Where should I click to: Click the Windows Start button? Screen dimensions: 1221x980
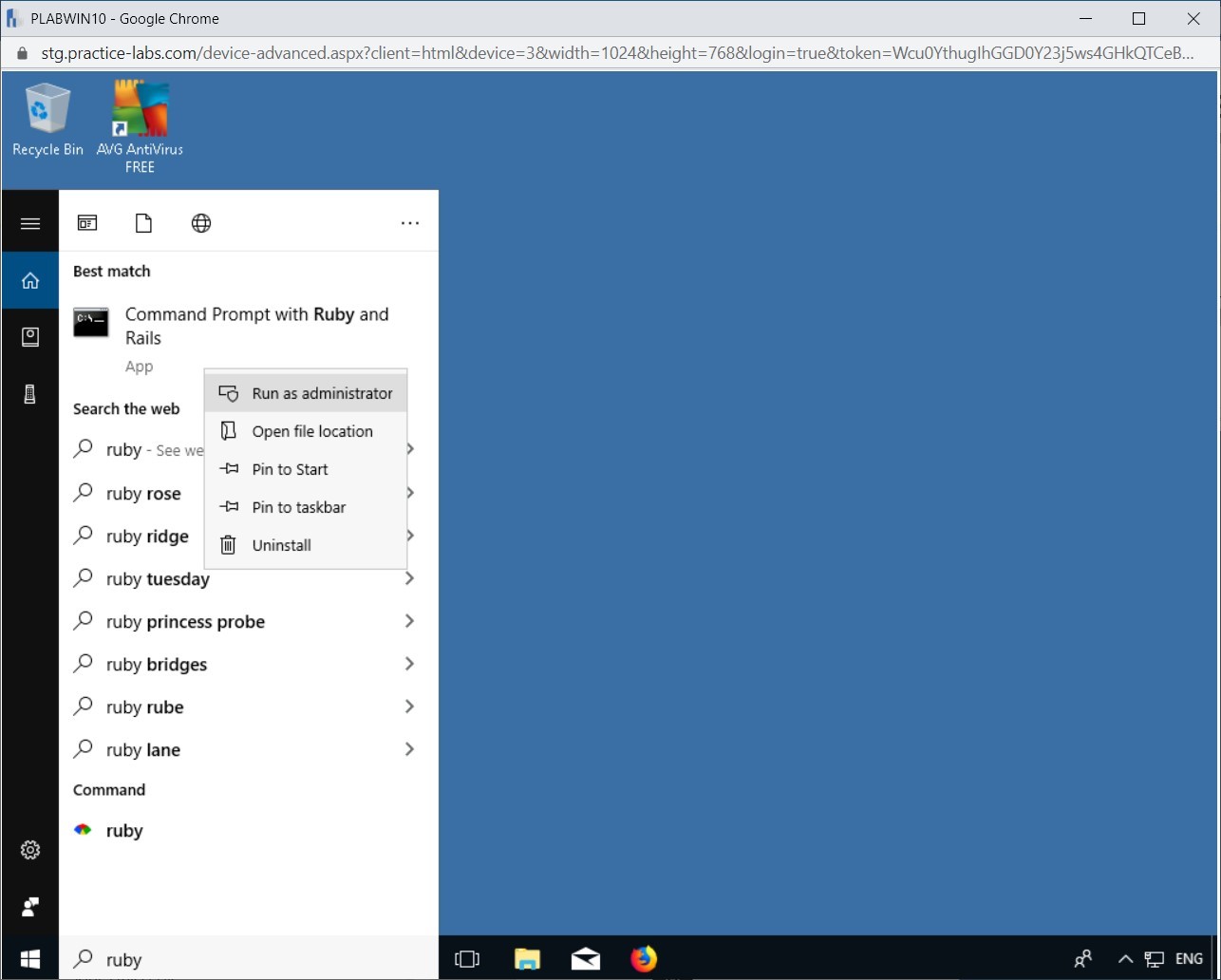click(30, 959)
